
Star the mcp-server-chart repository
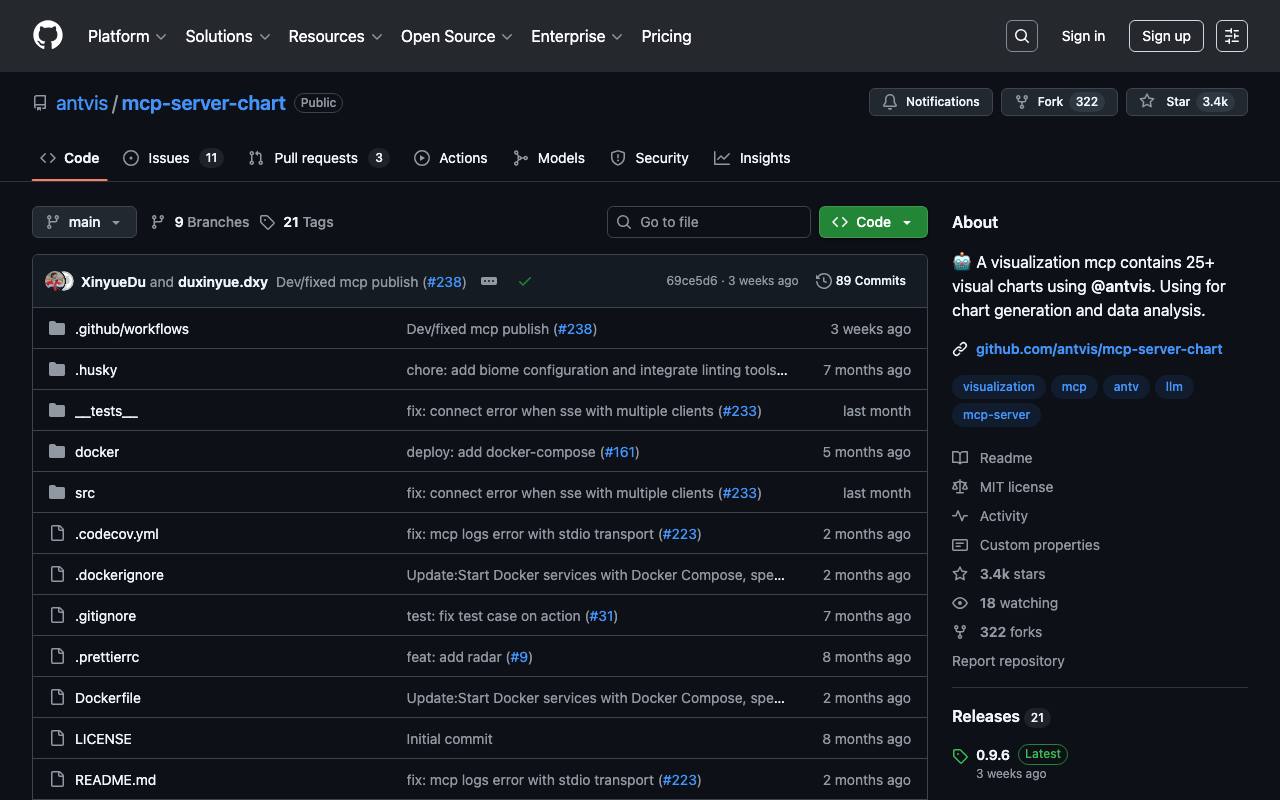[1186, 102]
